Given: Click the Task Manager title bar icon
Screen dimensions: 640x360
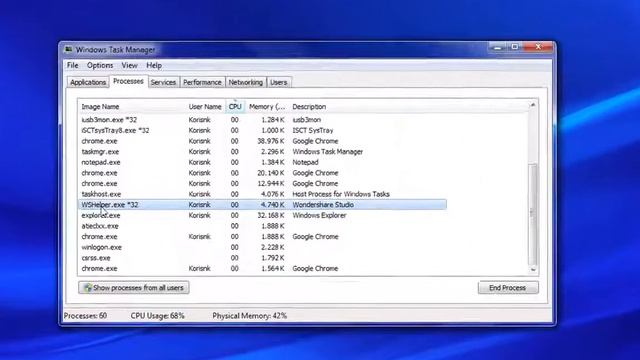Looking at the screenshot, I should click(x=68, y=49).
